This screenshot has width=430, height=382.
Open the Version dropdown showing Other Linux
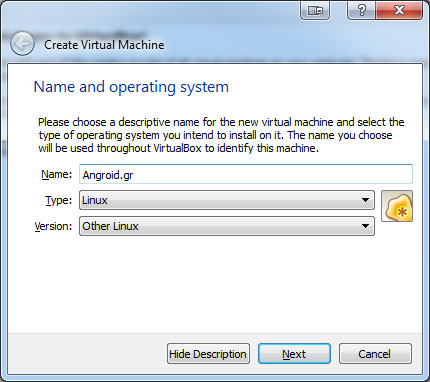pos(227,226)
